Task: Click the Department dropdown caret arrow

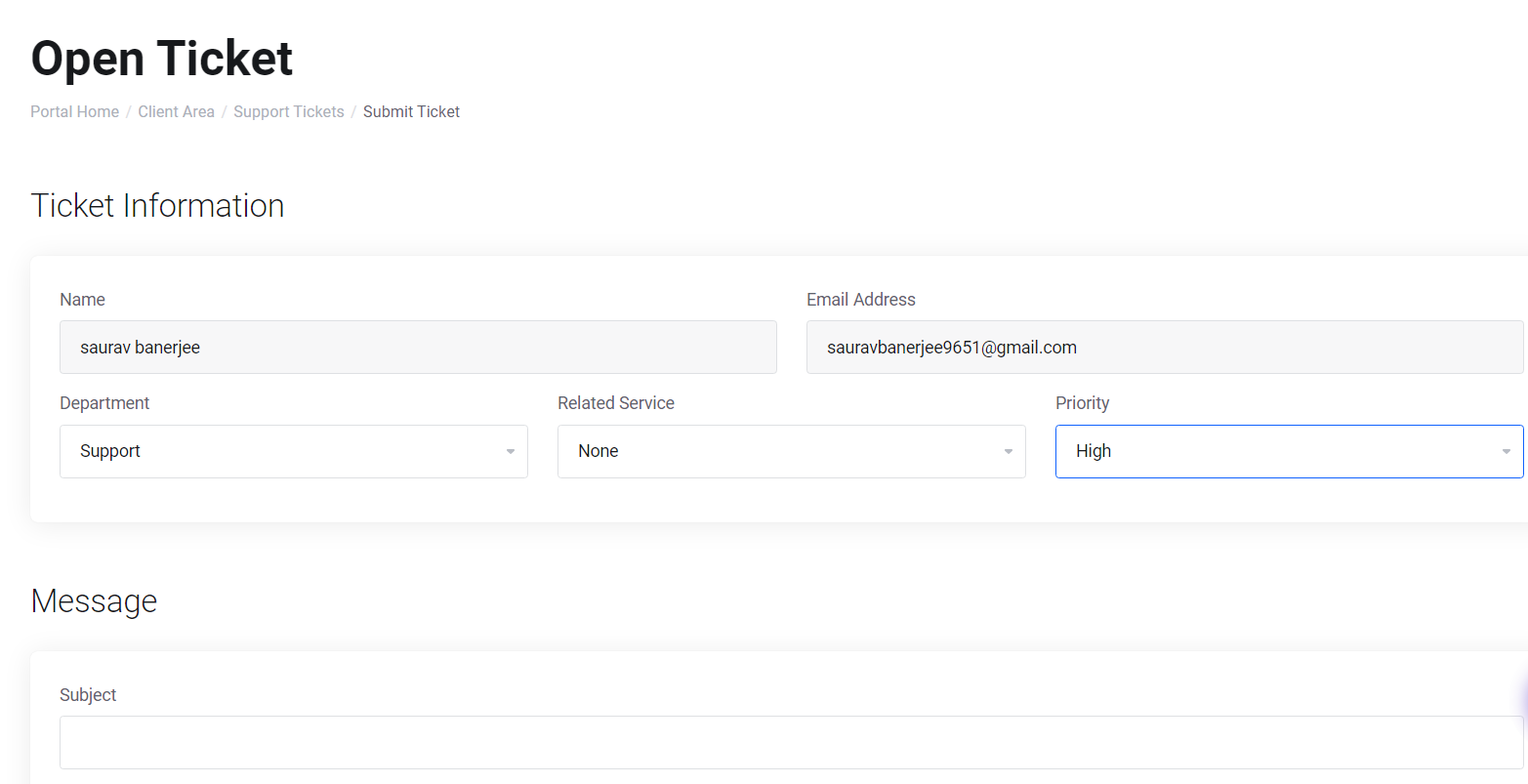Action: pyautogui.click(x=510, y=452)
